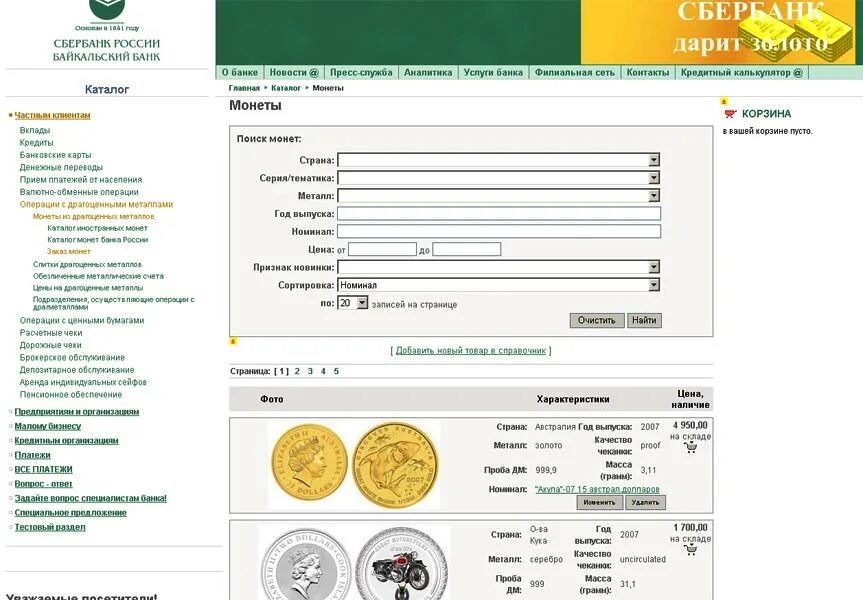
Task: Open Аренда индивидуальных сейфов
Action: click(x=83, y=382)
